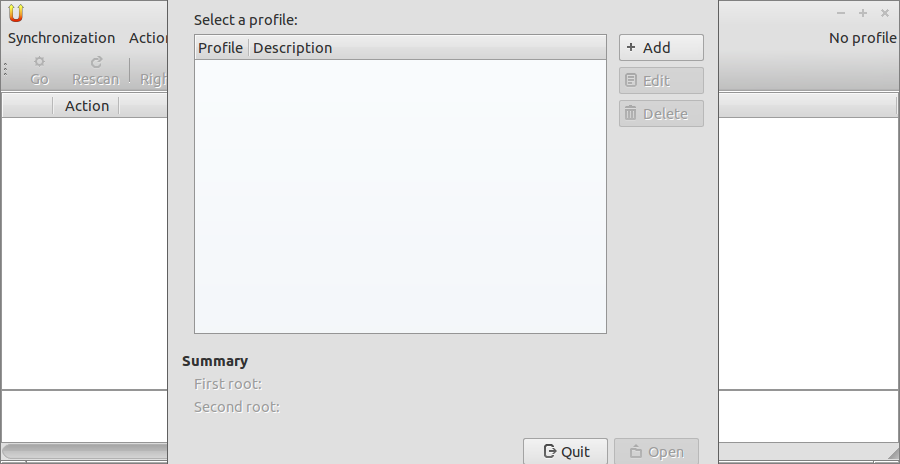Click the Action column header
This screenshot has width=900, height=464.
point(87,106)
